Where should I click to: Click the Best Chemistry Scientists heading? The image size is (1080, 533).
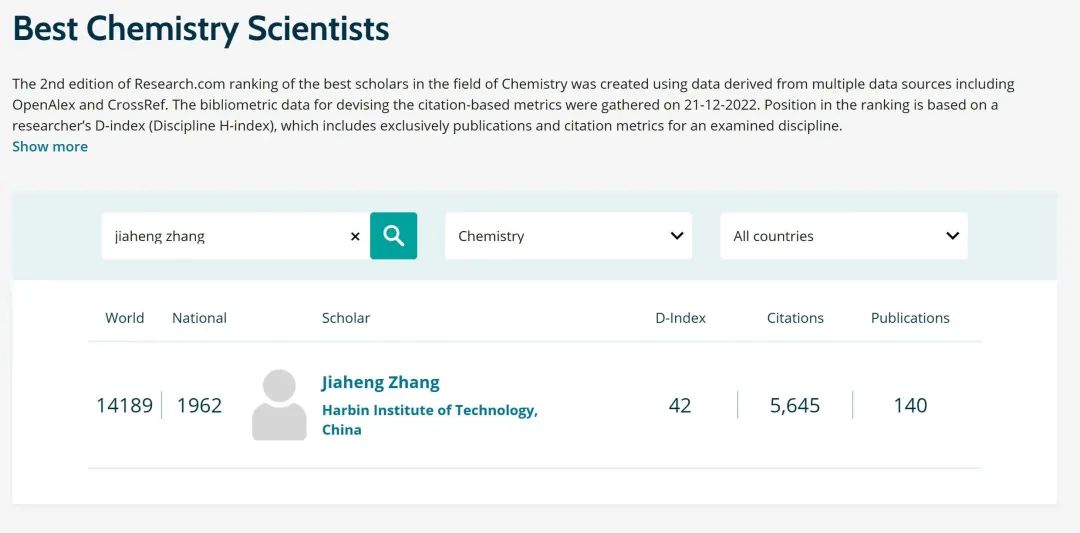[201, 28]
